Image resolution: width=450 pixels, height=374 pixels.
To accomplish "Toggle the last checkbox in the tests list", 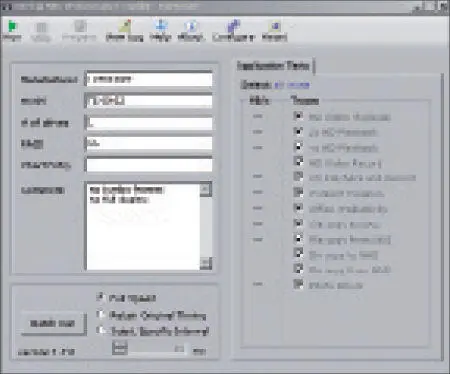I will point(298,284).
